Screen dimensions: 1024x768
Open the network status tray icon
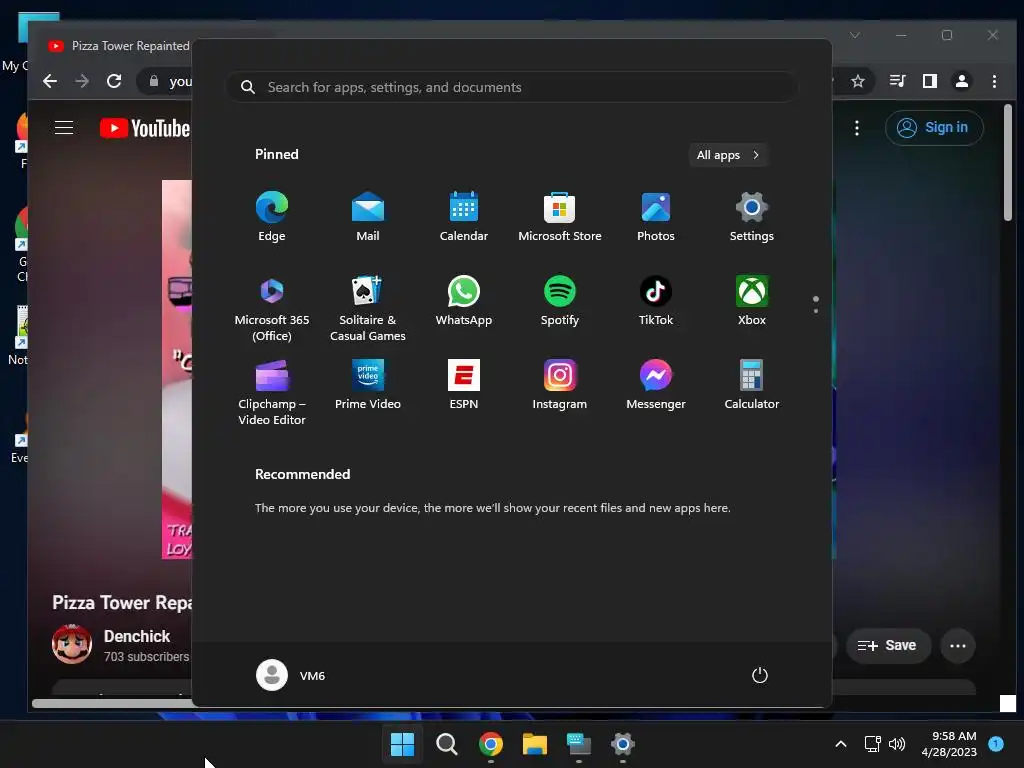point(872,744)
